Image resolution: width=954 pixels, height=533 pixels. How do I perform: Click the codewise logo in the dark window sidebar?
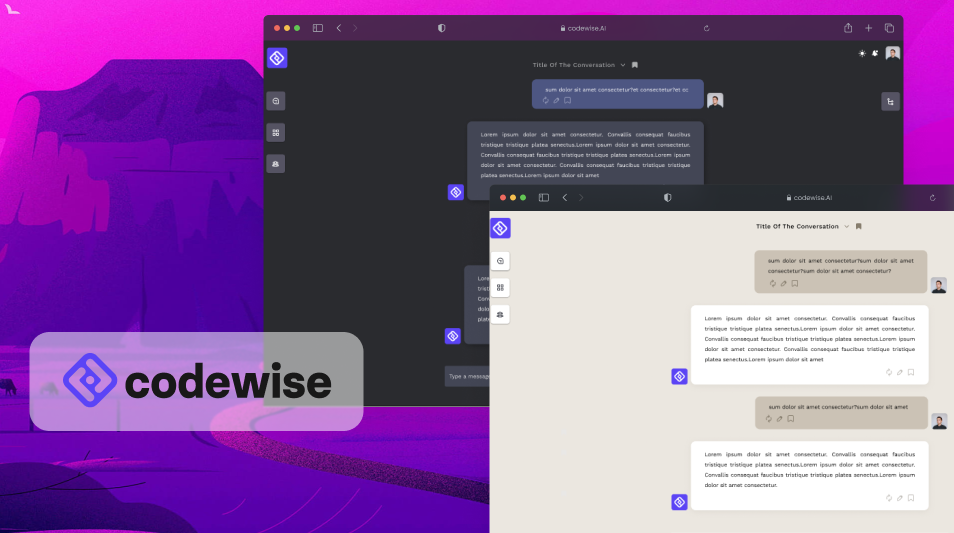click(x=277, y=58)
